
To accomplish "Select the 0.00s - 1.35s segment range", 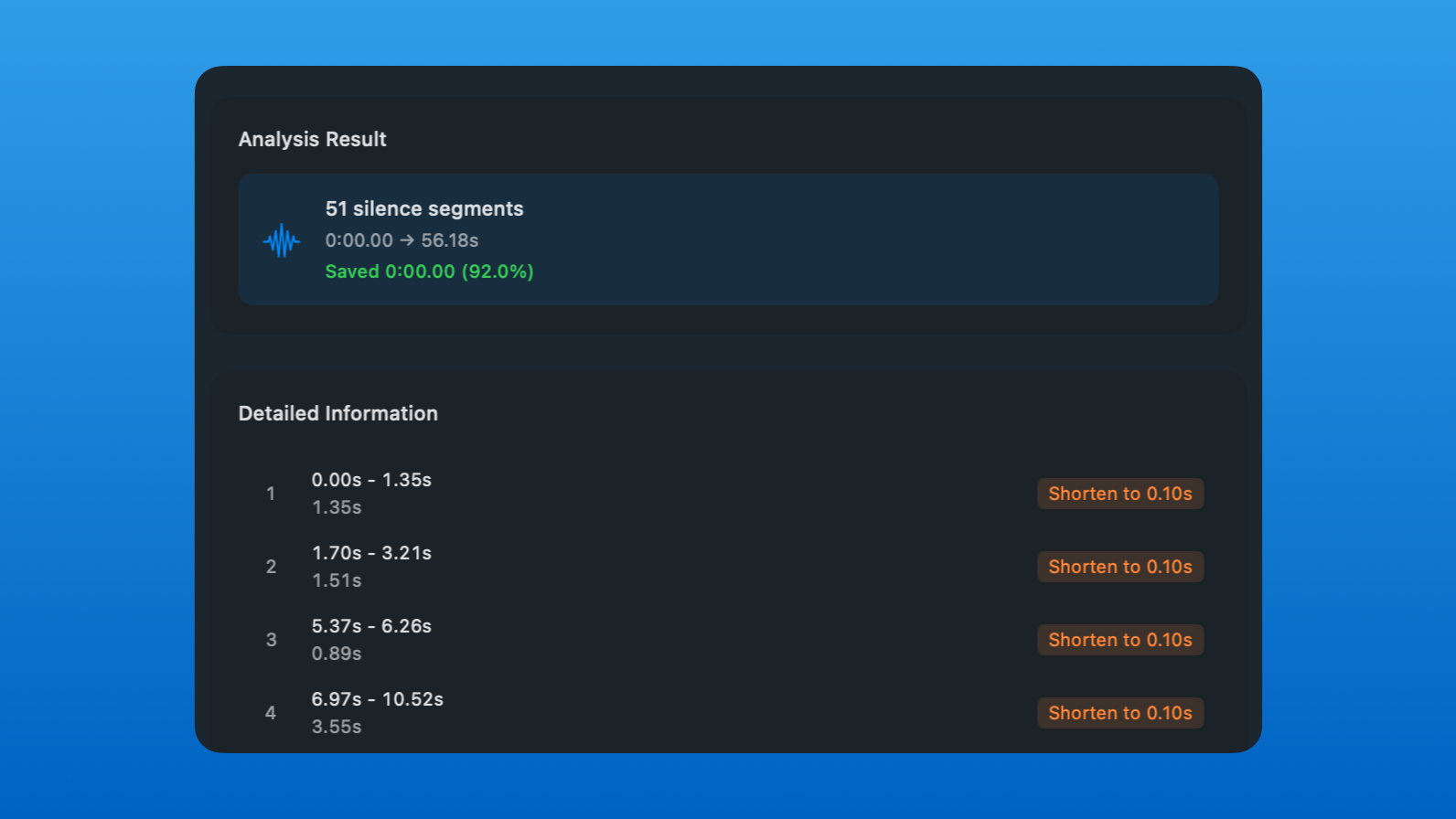I will [371, 480].
